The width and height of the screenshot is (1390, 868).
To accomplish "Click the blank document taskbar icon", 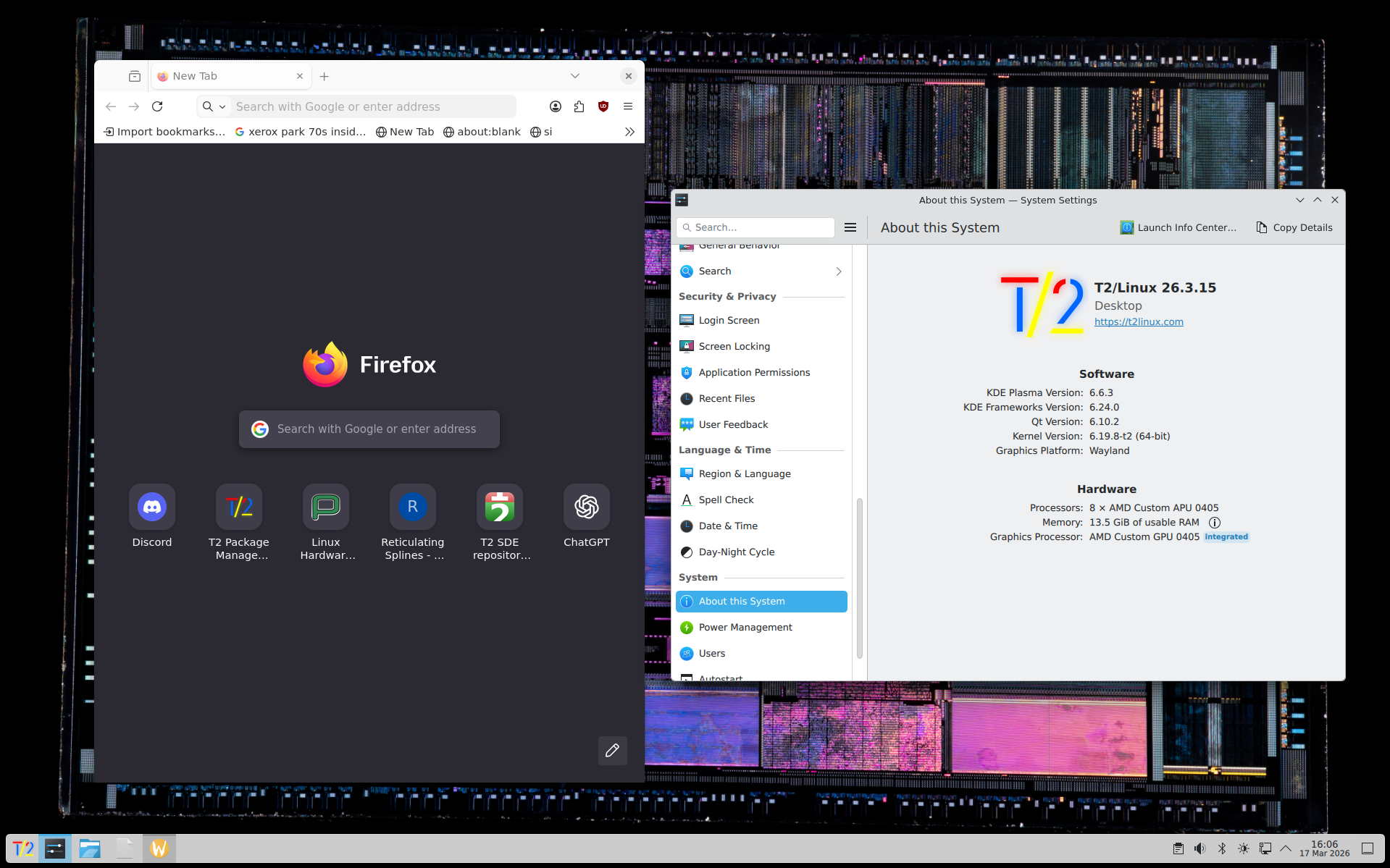I will 125,848.
